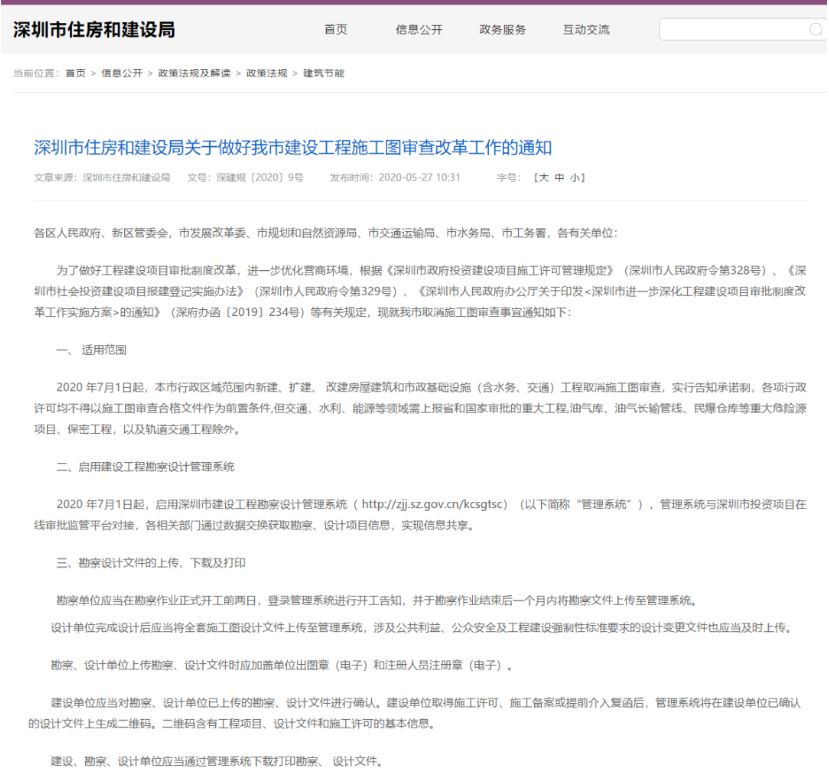Open the 政务服务 navigation menu
Screen dimensions: 829x778
pyautogui.click(x=502, y=30)
